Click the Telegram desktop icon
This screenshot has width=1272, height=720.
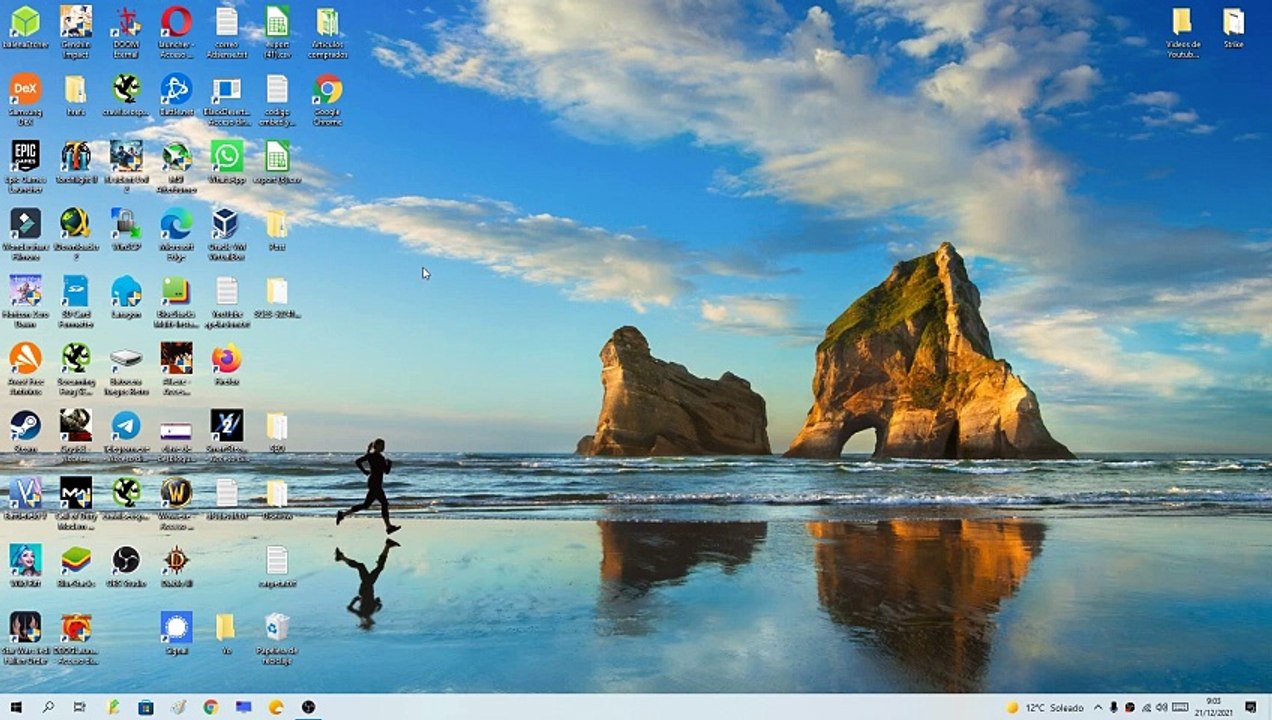point(126,436)
